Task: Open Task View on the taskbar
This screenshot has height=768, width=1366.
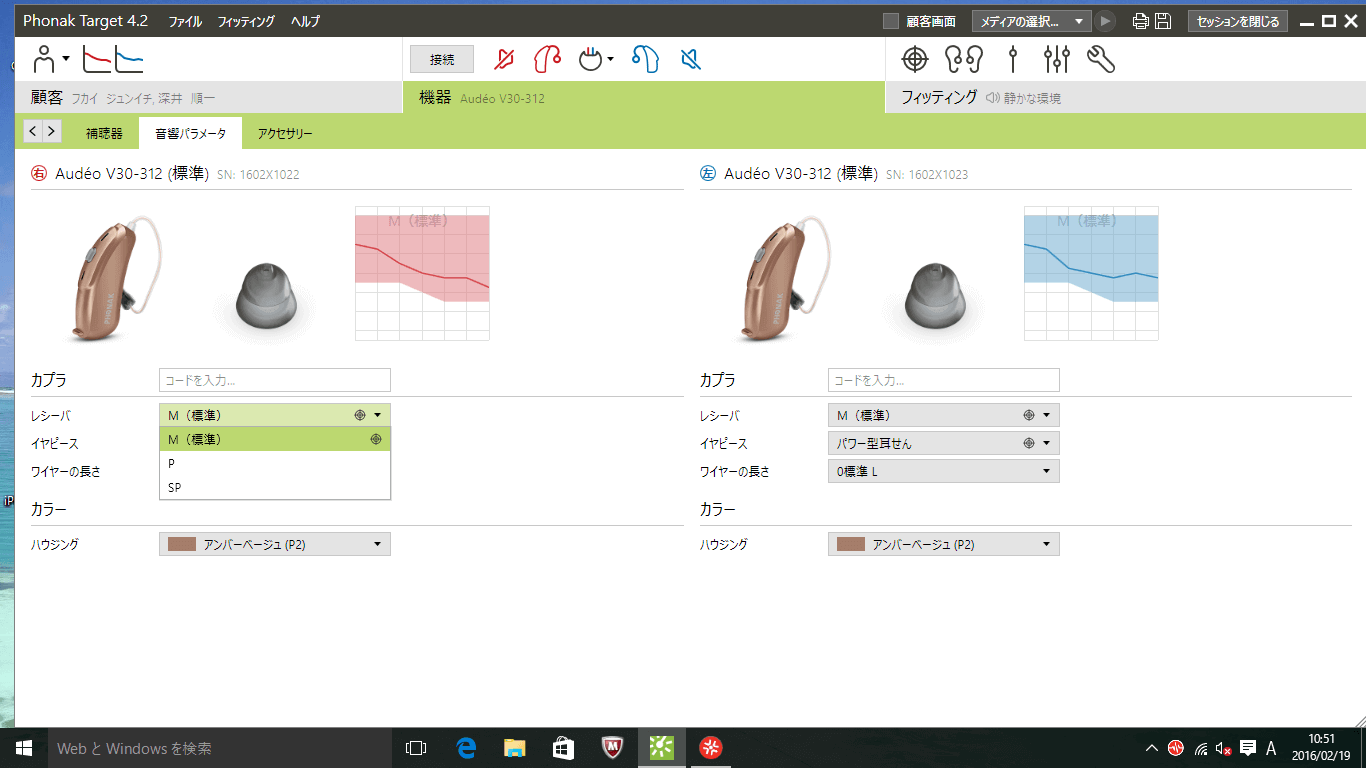Action: (x=416, y=748)
